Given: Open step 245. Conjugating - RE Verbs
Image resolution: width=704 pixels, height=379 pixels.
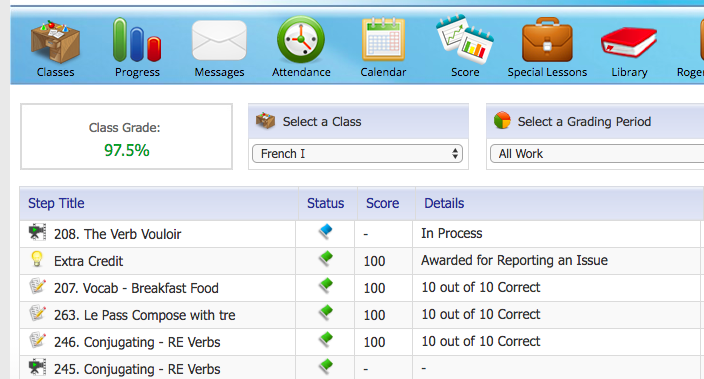Looking at the screenshot, I should pos(137,369).
